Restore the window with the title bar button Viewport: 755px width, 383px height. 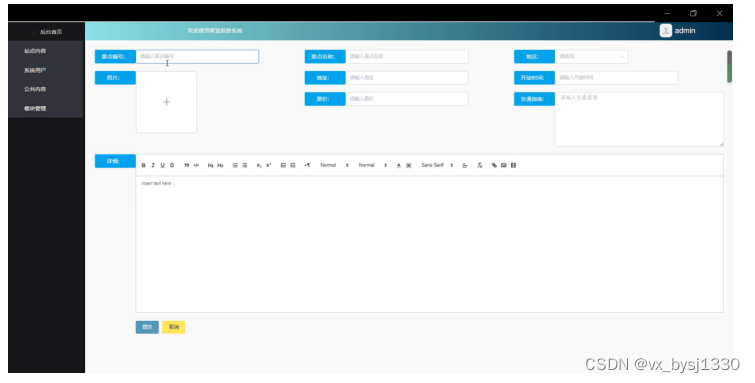coord(693,13)
